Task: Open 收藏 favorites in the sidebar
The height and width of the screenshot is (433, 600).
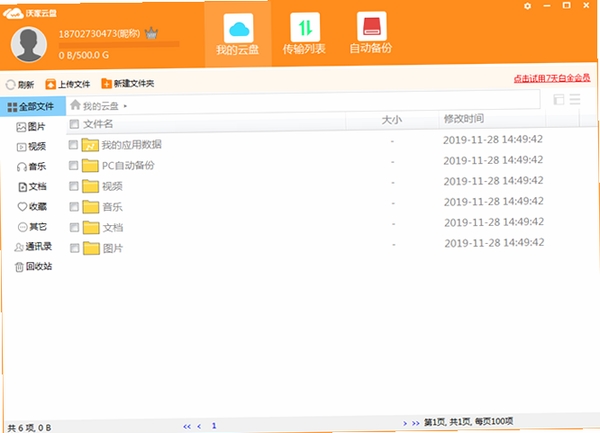Action: (32, 207)
